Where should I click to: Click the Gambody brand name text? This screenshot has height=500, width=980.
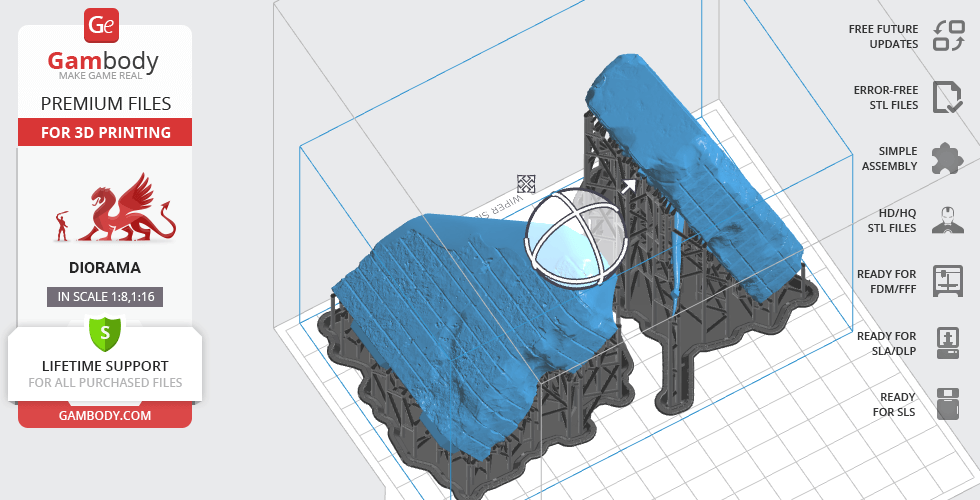pos(104,62)
